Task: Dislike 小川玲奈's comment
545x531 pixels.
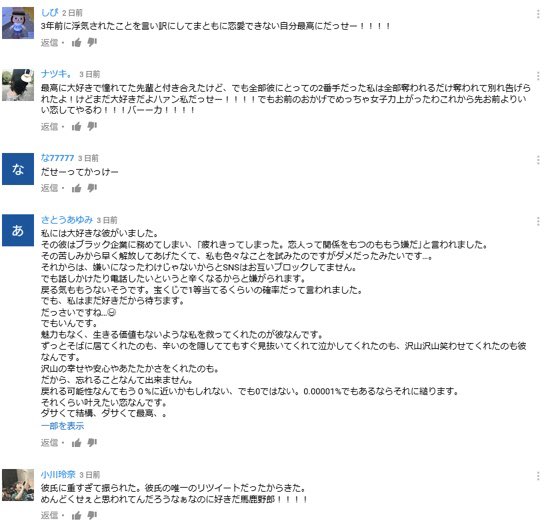Action: coord(92,515)
